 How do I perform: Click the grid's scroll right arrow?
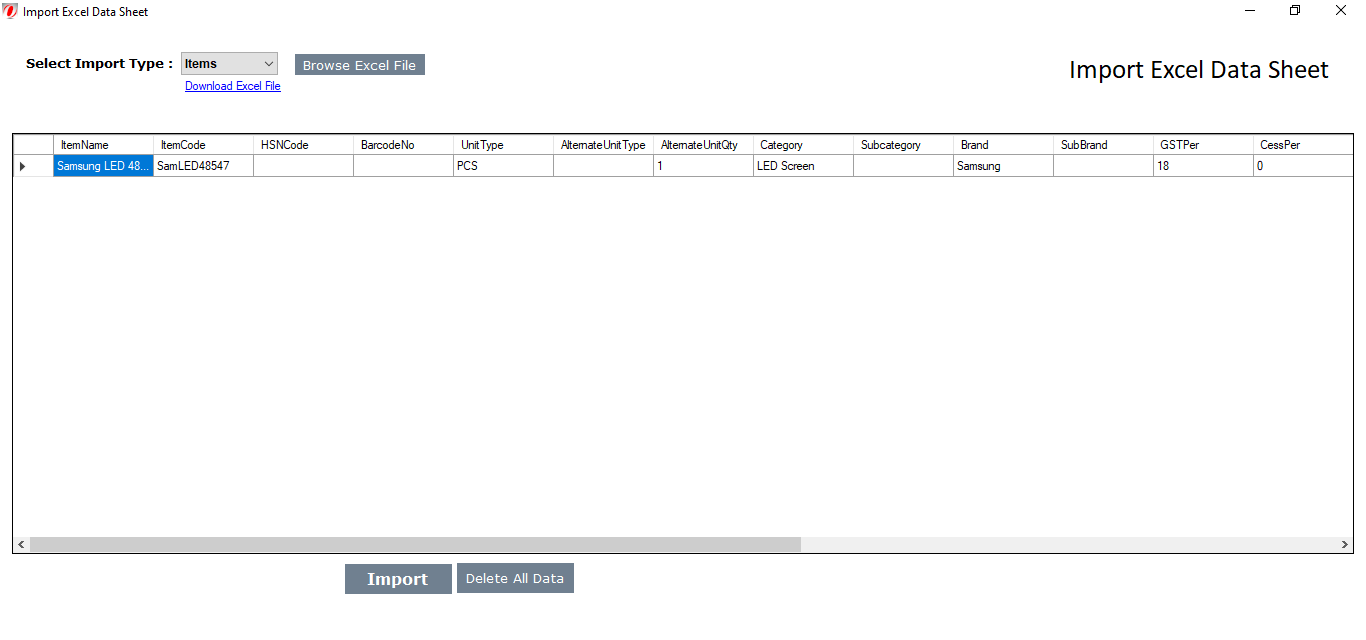(1344, 545)
